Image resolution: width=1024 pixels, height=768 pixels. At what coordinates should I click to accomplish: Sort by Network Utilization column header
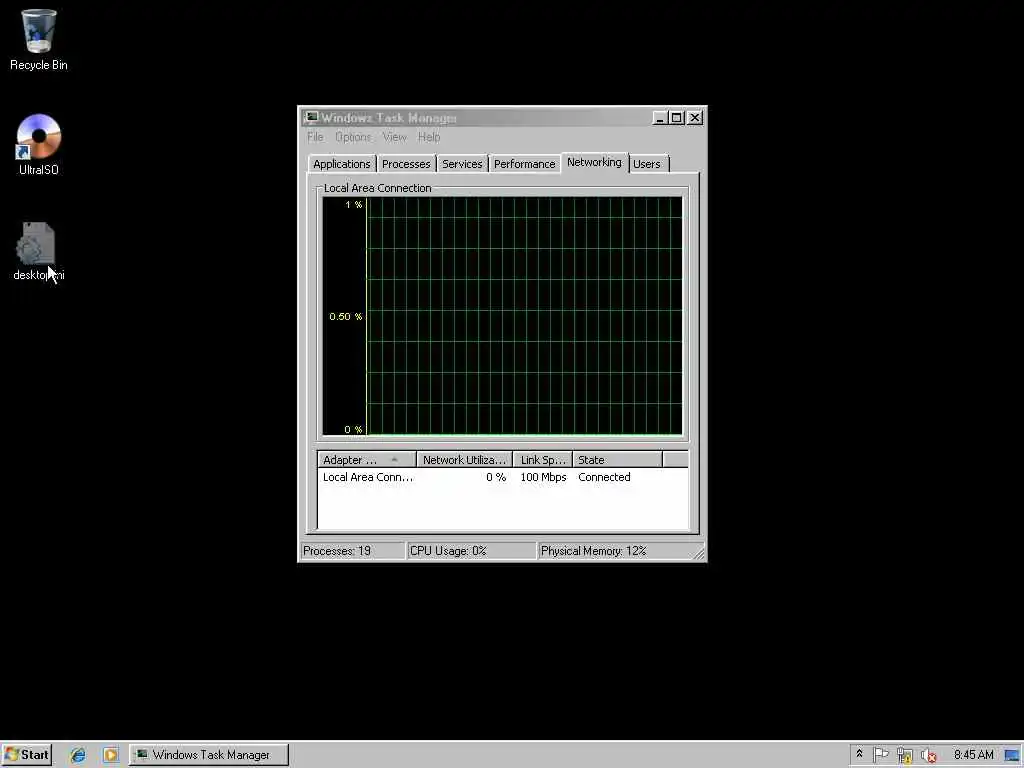[464, 460]
